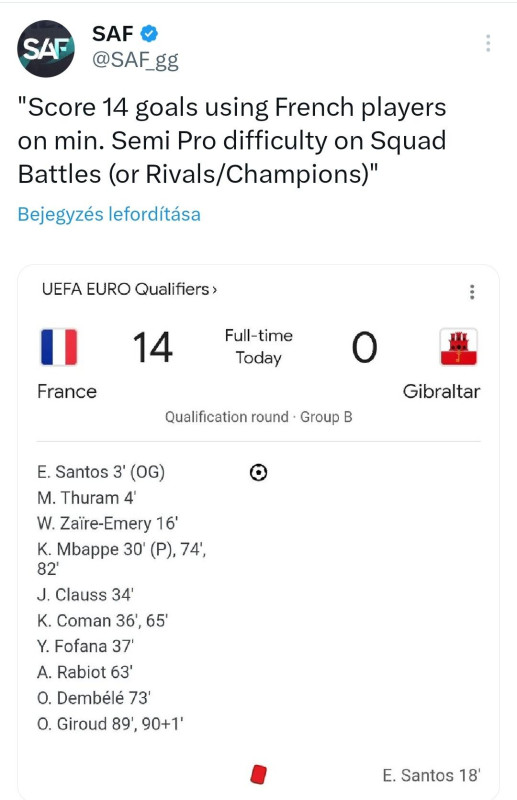The width and height of the screenshot is (517, 800).
Task: Click the SAF display name
Action: coord(113,34)
